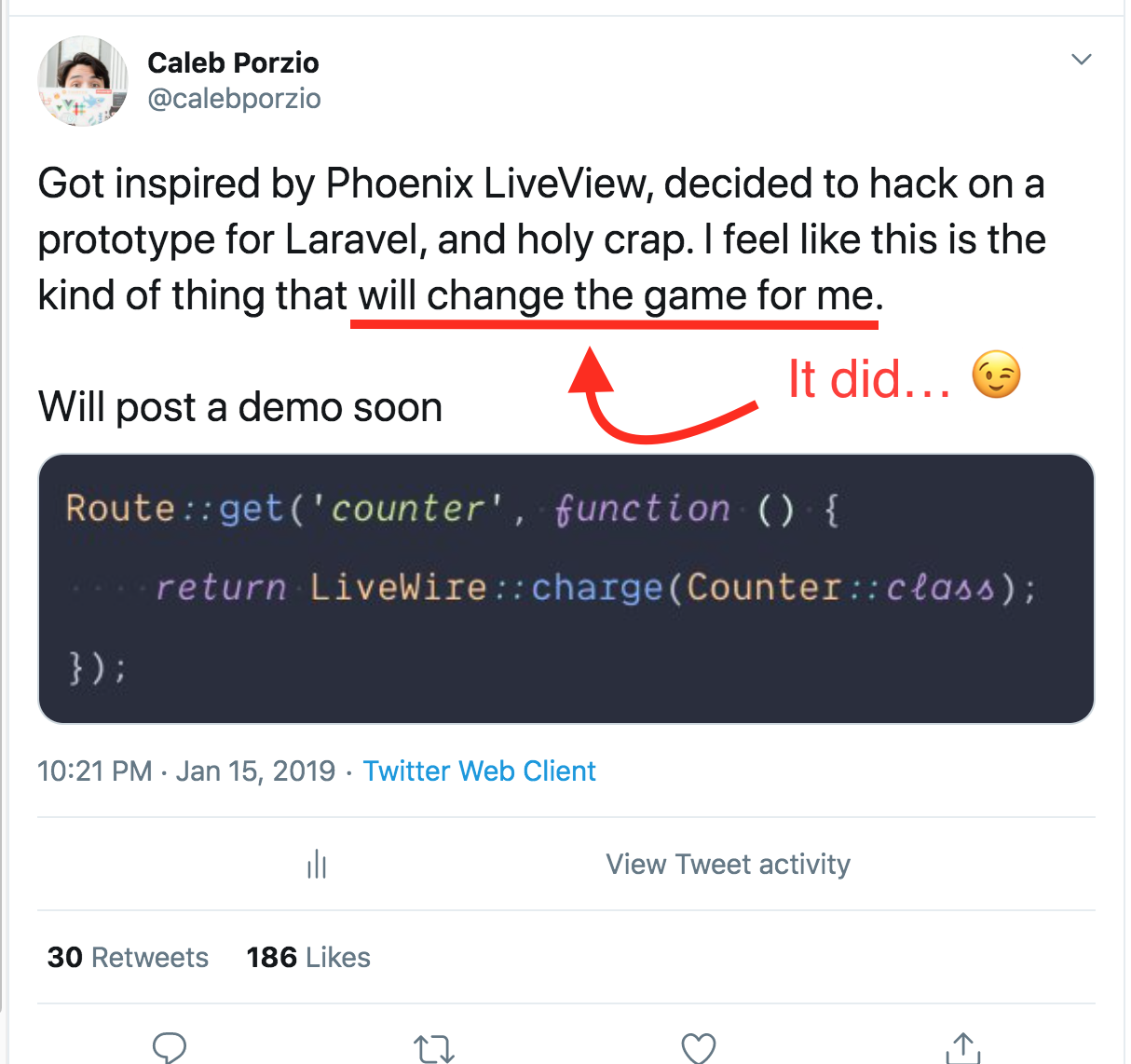Open the 30 Retweets list
The height and width of the screenshot is (1064, 1131).
pyautogui.click(x=127, y=957)
